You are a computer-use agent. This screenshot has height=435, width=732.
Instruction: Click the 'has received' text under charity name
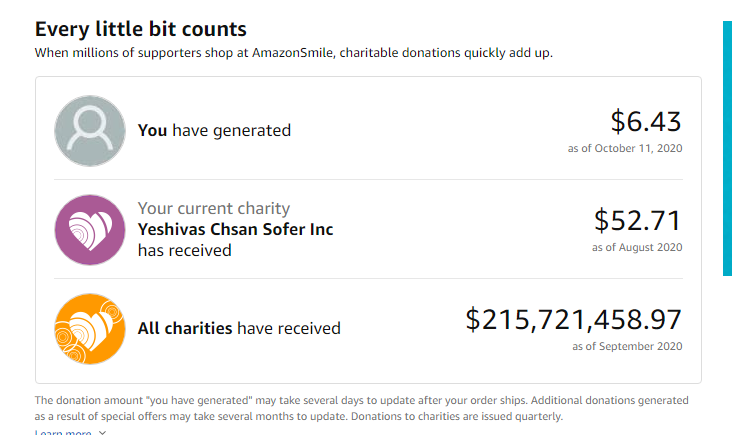tap(184, 250)
